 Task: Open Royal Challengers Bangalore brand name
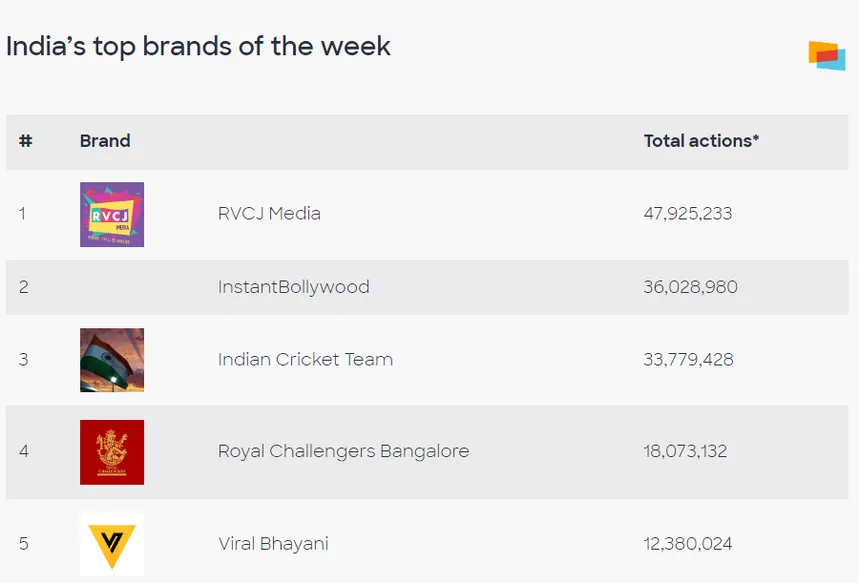[x=343, y=451]
